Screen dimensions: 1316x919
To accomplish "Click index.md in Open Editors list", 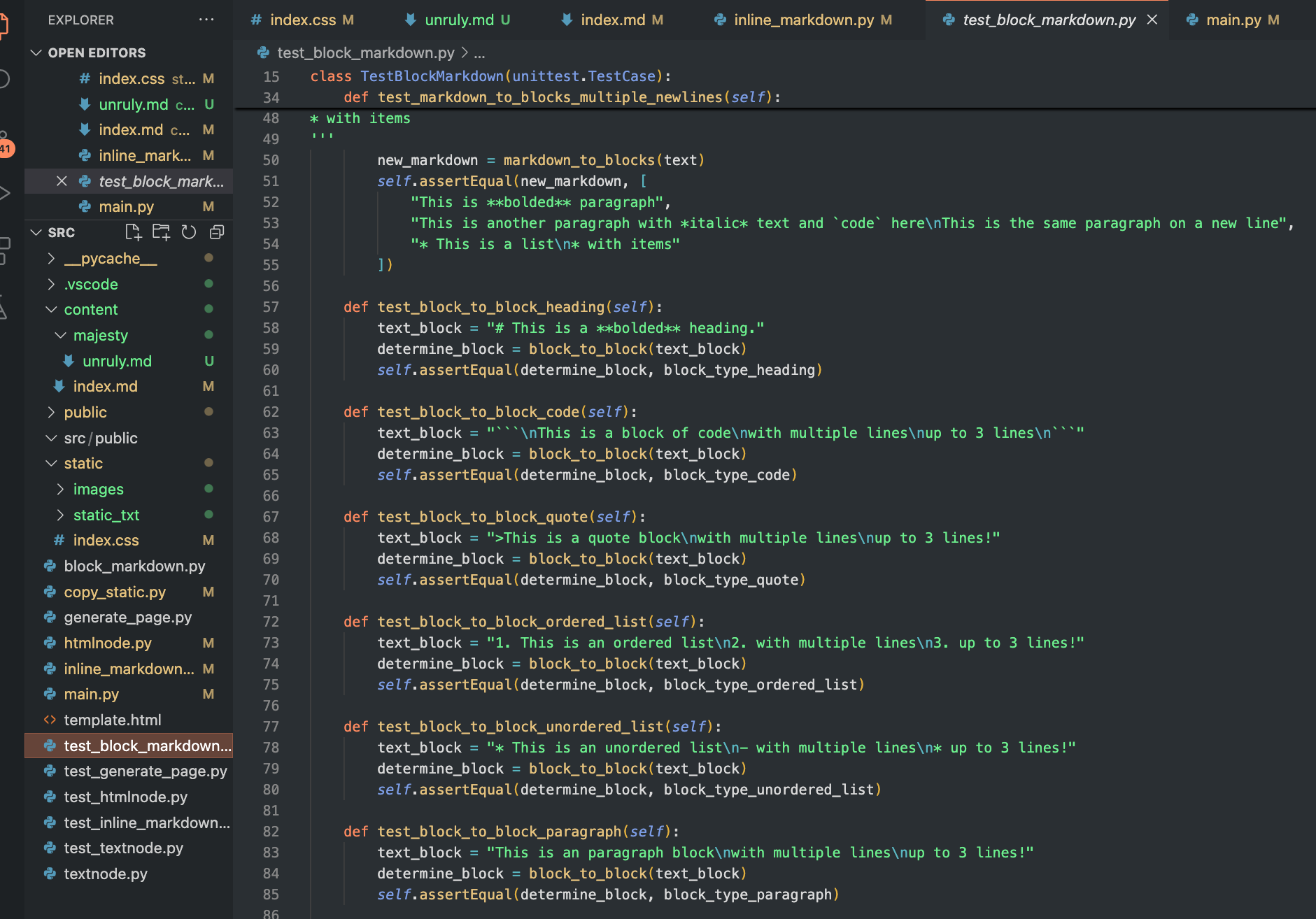I will point(129,129).
